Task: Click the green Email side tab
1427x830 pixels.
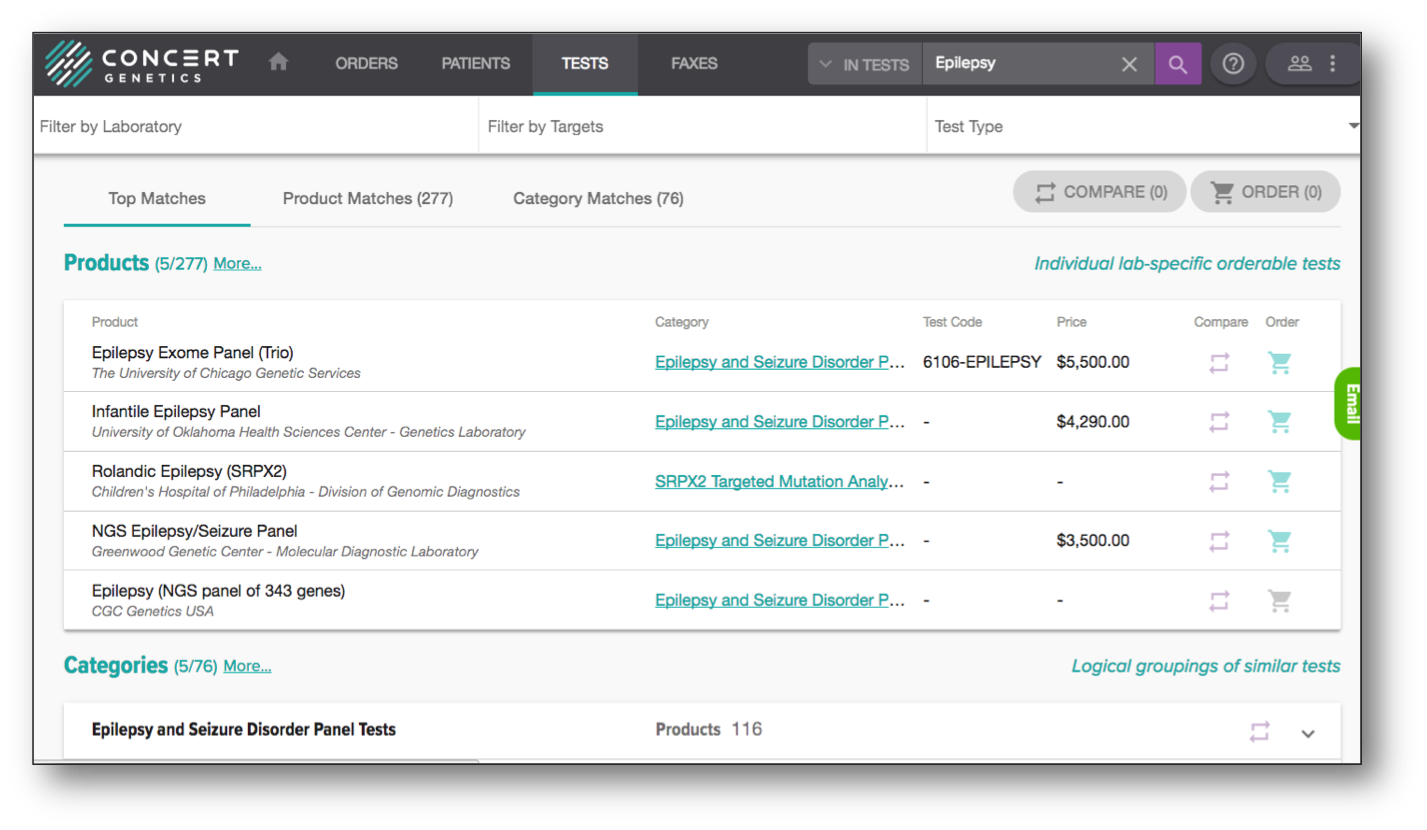Action: (x=1350, y=404)
